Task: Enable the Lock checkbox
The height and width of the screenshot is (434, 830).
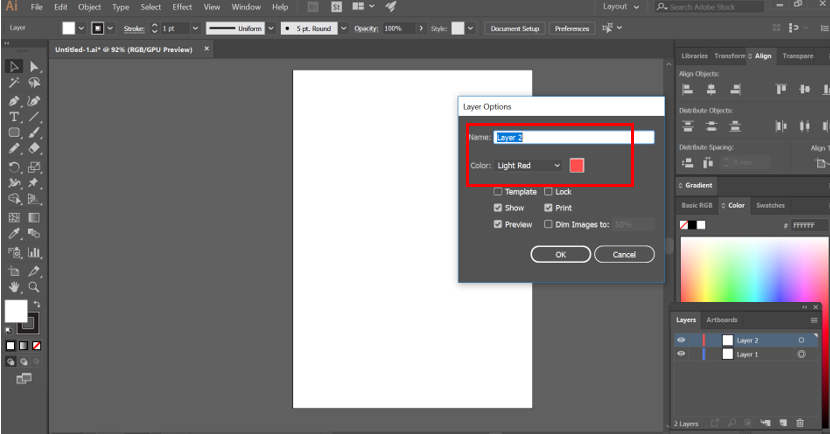Action: point(548,192)
